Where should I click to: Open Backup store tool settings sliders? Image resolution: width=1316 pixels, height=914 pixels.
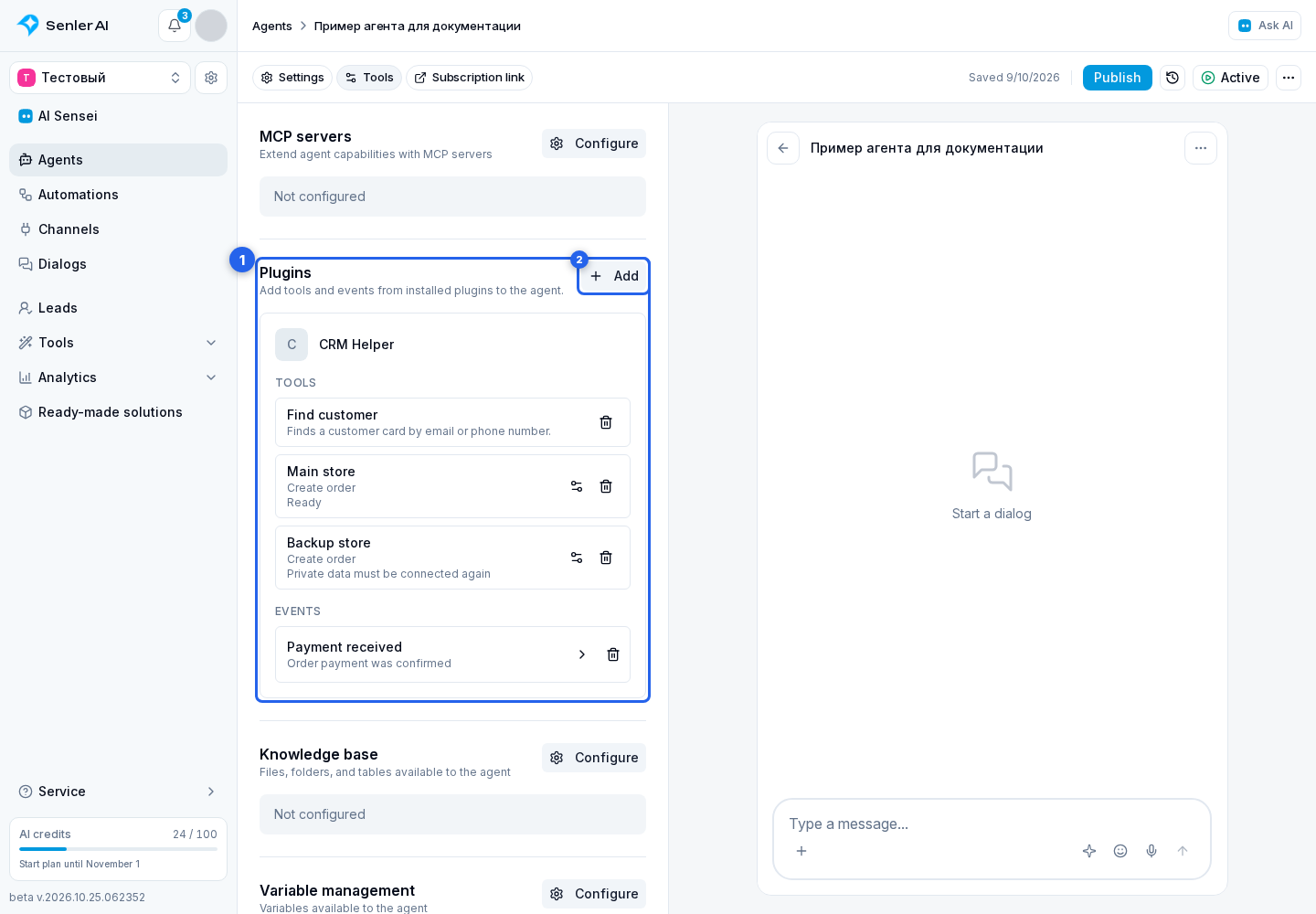tap(577, 558)
